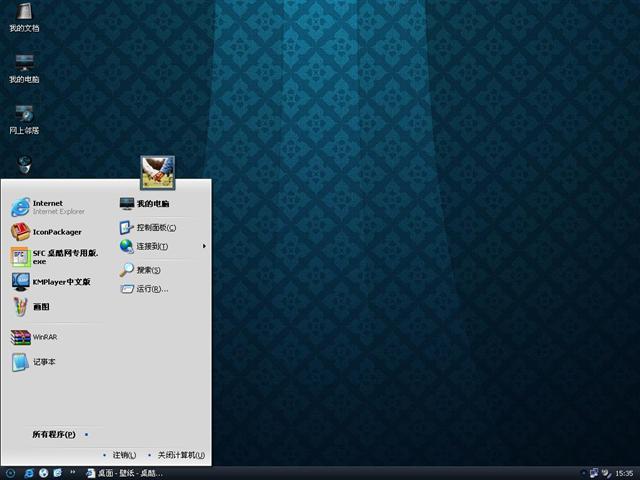Image resolution: width=640 pixels, height=480 pixels.
Task: Select the 网上邻居 desktop icon
Action: 24,120
